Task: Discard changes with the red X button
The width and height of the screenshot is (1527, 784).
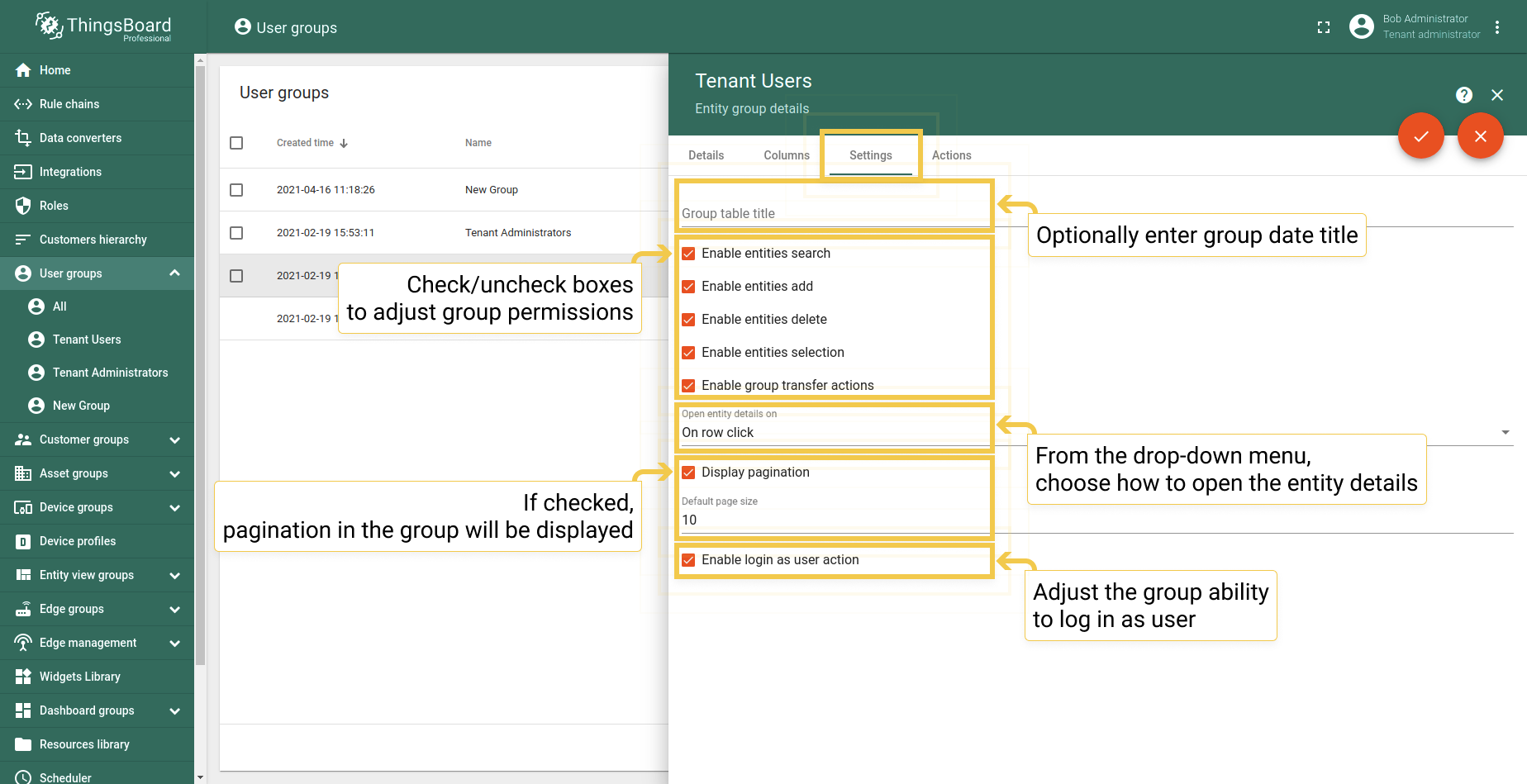Action: (1481, 136)
